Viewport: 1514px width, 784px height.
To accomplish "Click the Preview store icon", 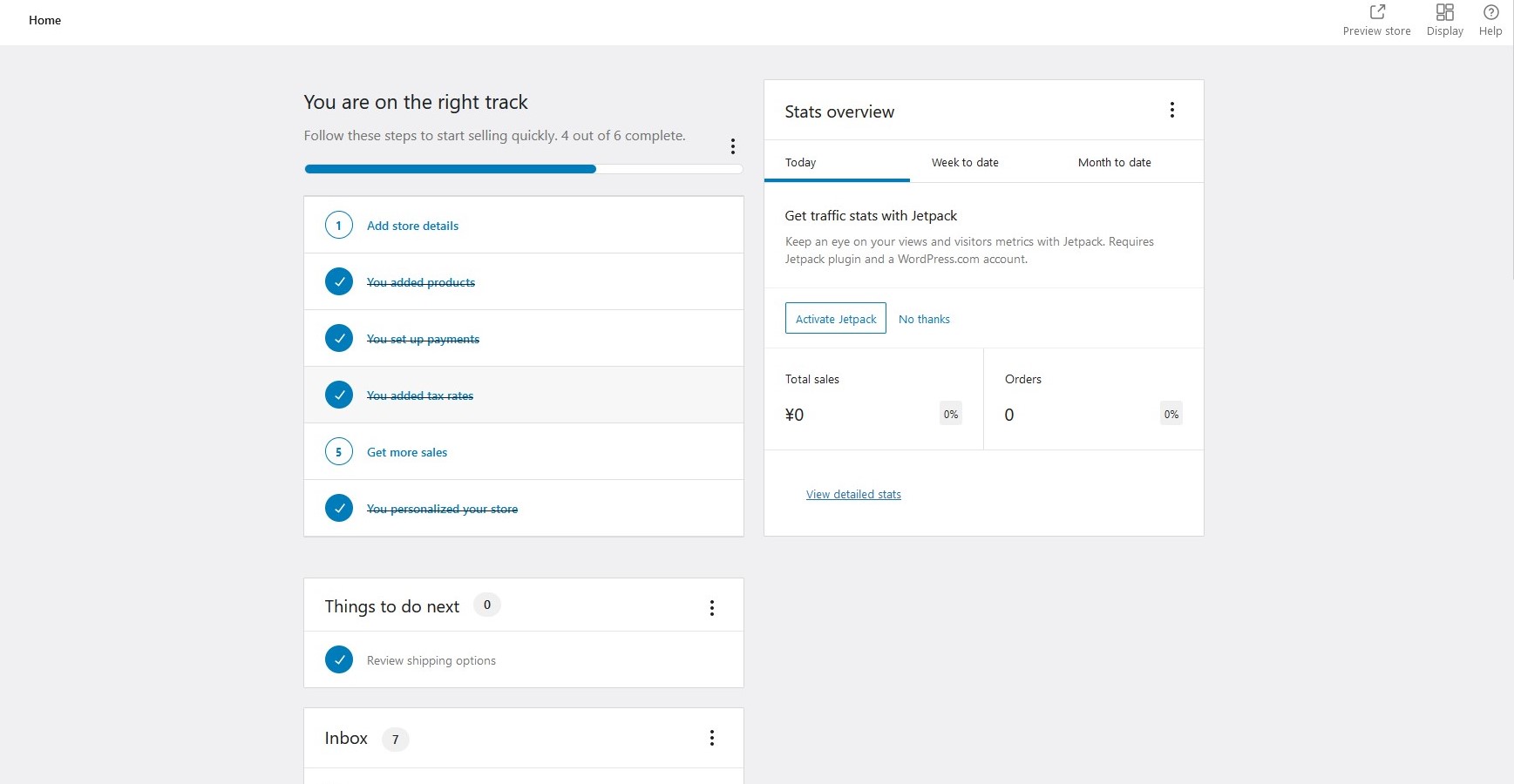I will pyautogui.click(x=1377, y=12).
